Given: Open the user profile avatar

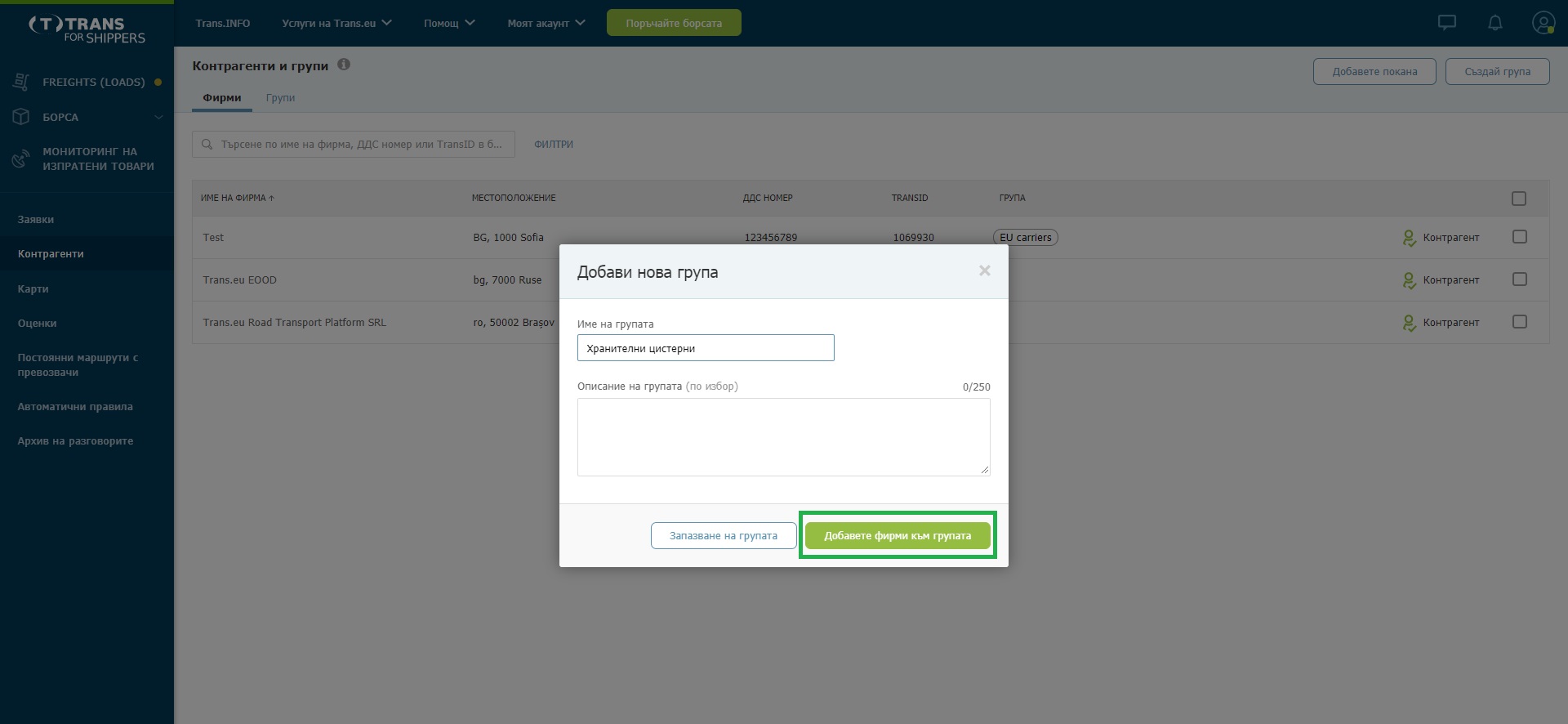Looking at the screenshot, I should 1543,23.
